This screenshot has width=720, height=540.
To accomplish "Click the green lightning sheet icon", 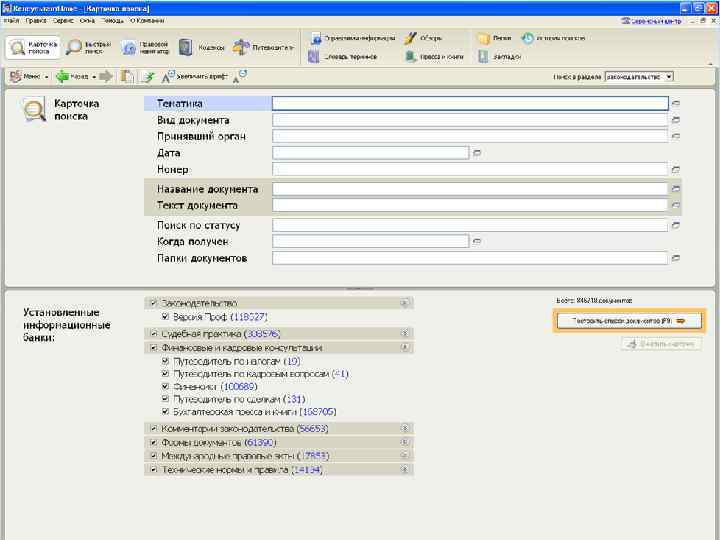I will 148,77.
